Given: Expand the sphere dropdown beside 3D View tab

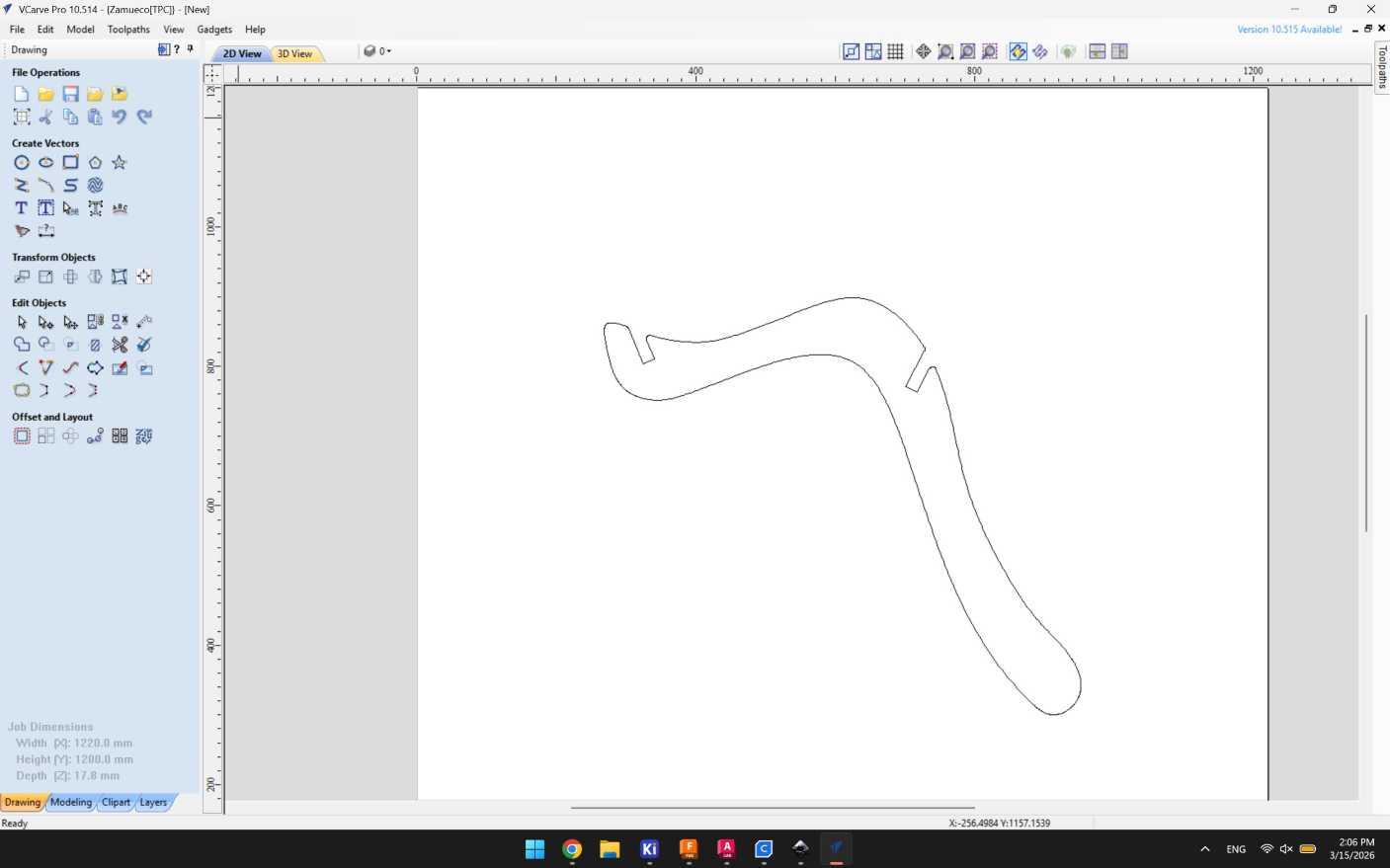Looking at the screenshot, I should (x=376, y=51).
